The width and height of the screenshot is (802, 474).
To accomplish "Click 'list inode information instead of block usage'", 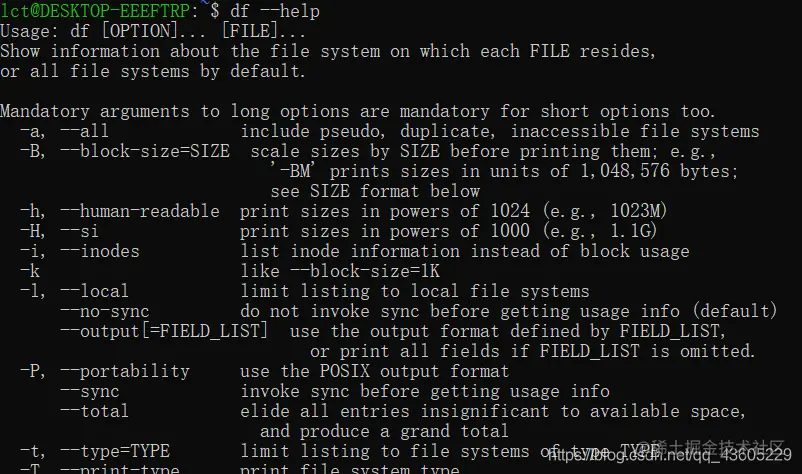I will [x=465, y=251].
